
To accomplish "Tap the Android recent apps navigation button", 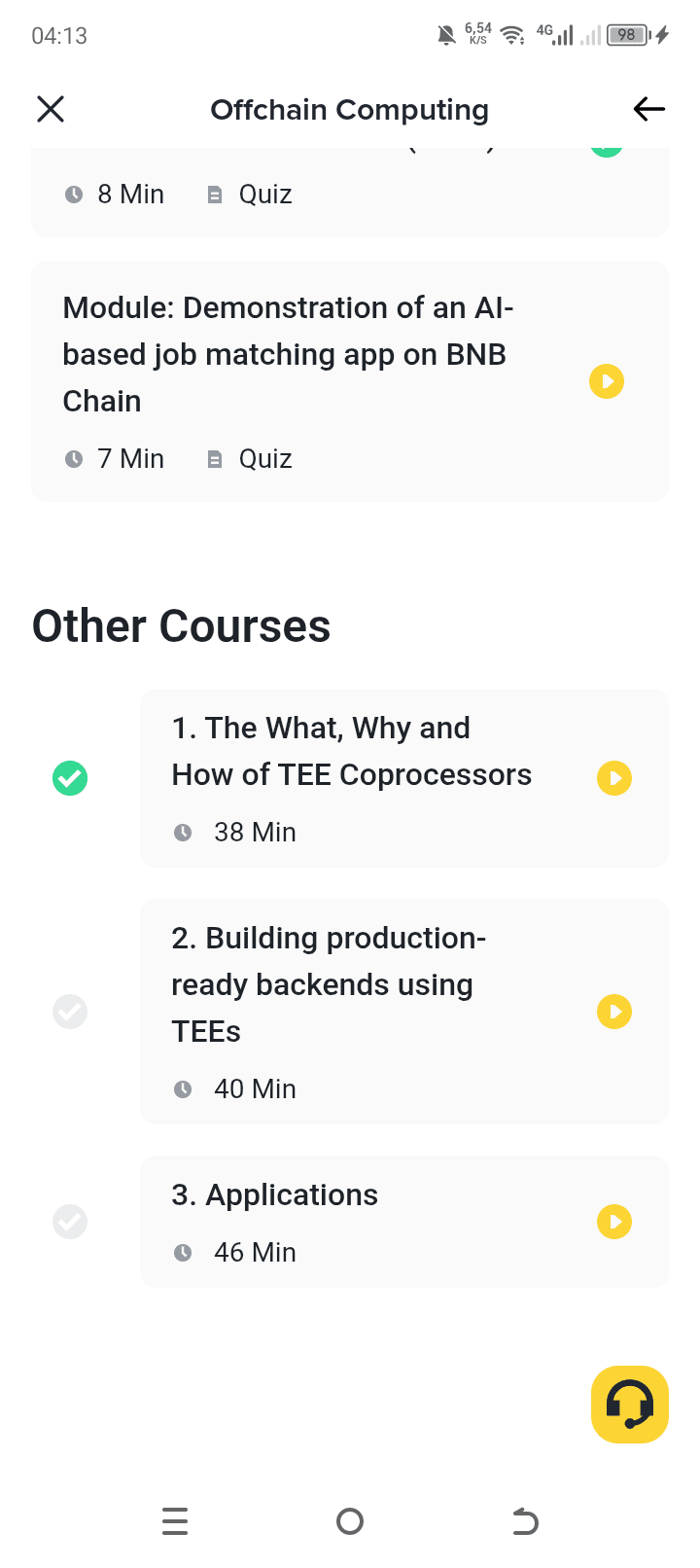I will click(x=175, y=1520).
